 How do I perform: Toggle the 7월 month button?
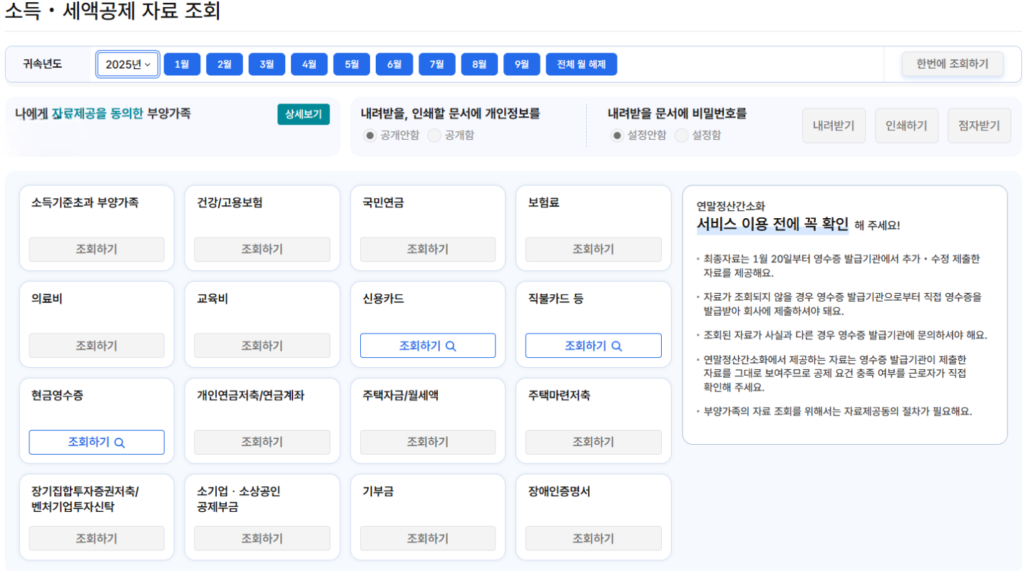pyautogui.click(x=436, y=64)
